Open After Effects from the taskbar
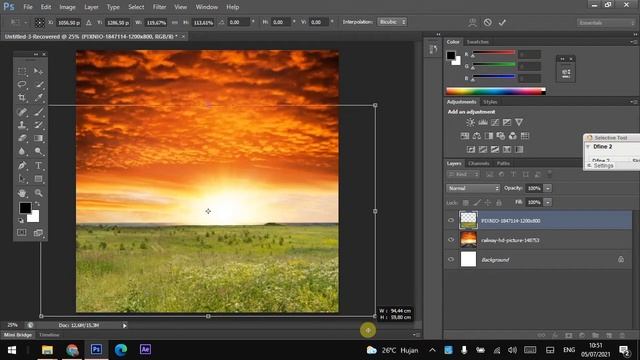 [x=145, y=349]
